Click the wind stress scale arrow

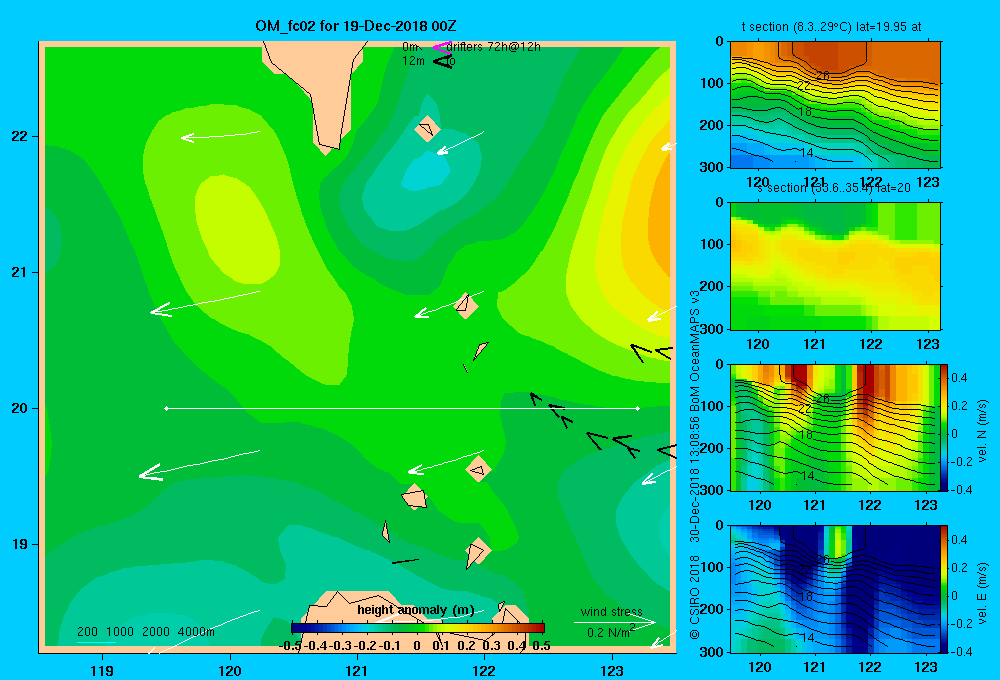615,622
